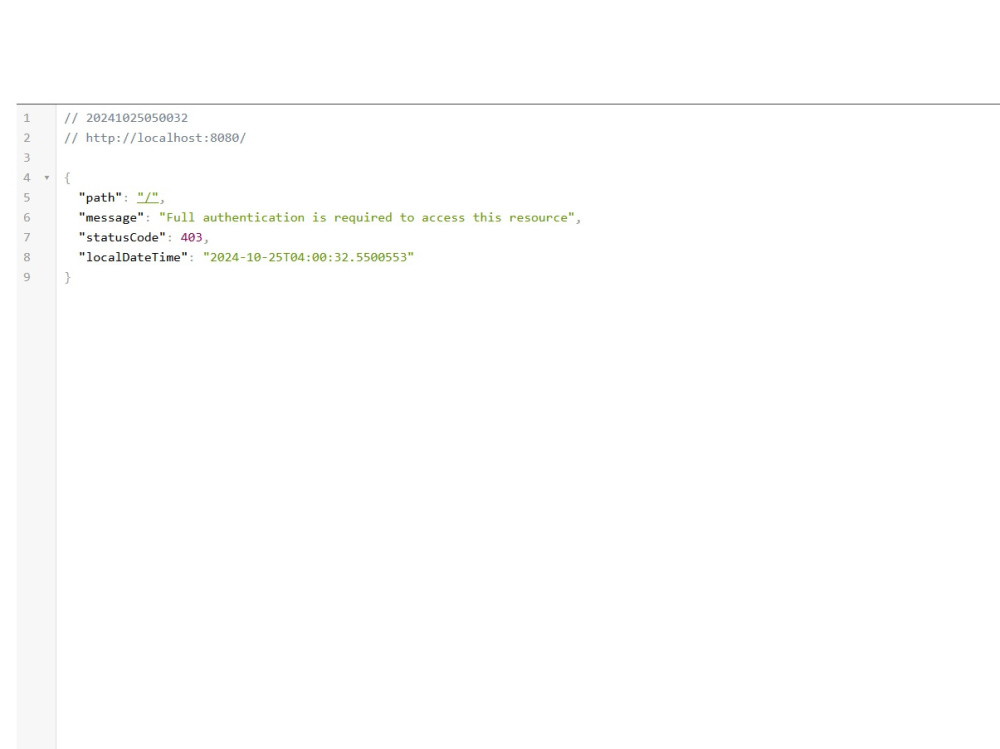
Task: Click line number 9 in gutter
Action: 27,277
